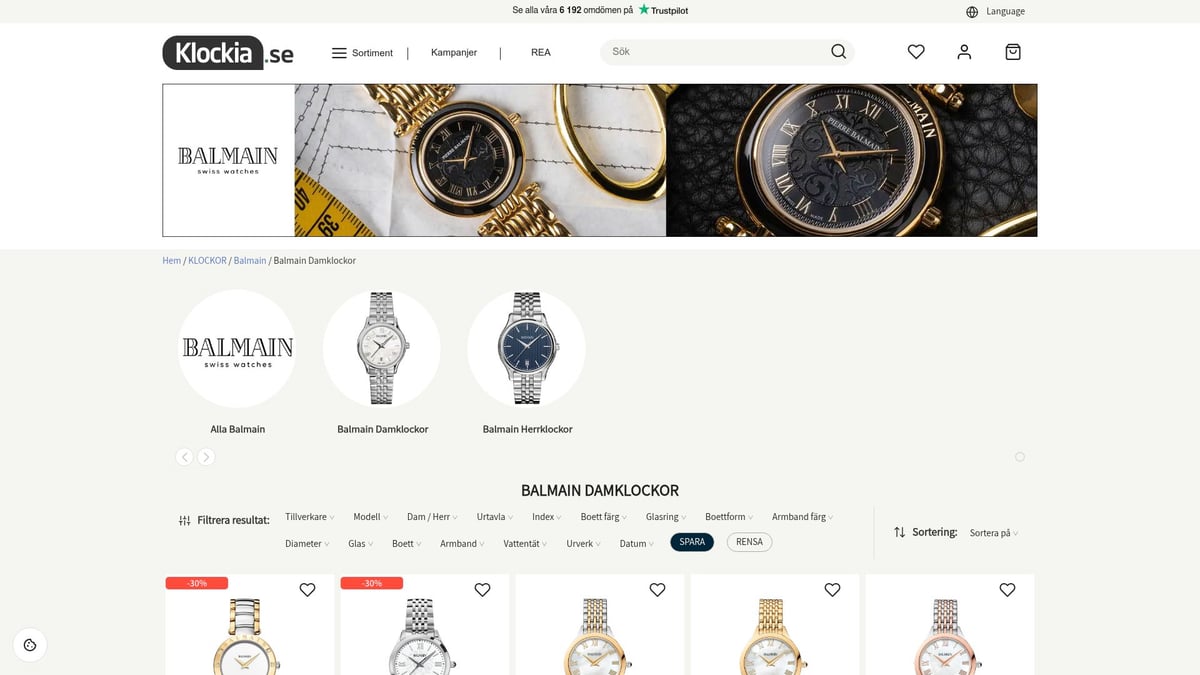
Task: Toggle heart on the fifth watch
Action: click(1007, 590)
